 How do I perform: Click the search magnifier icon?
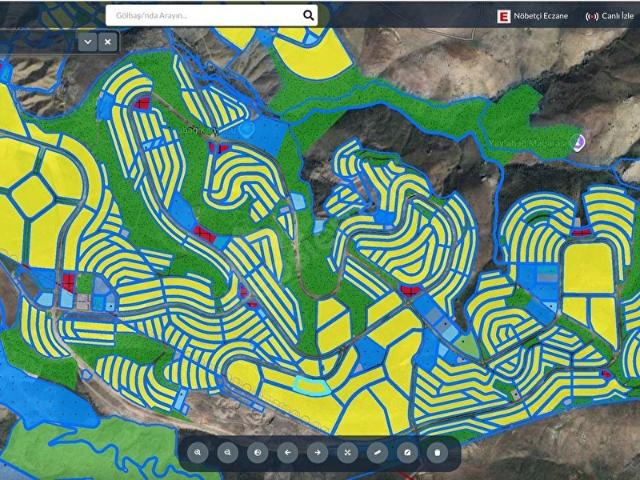[308, 15]
